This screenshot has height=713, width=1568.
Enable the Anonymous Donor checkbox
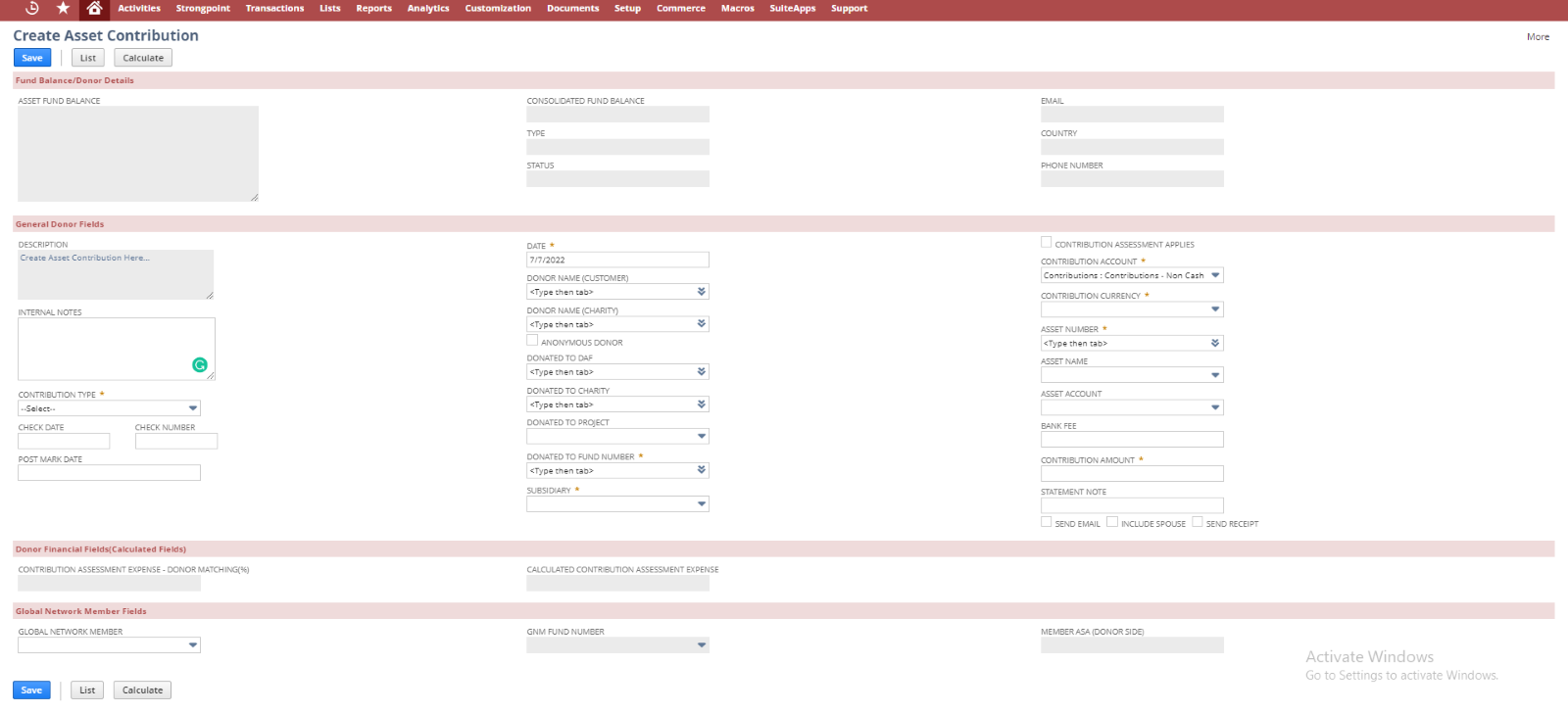(x=532, y=341)
